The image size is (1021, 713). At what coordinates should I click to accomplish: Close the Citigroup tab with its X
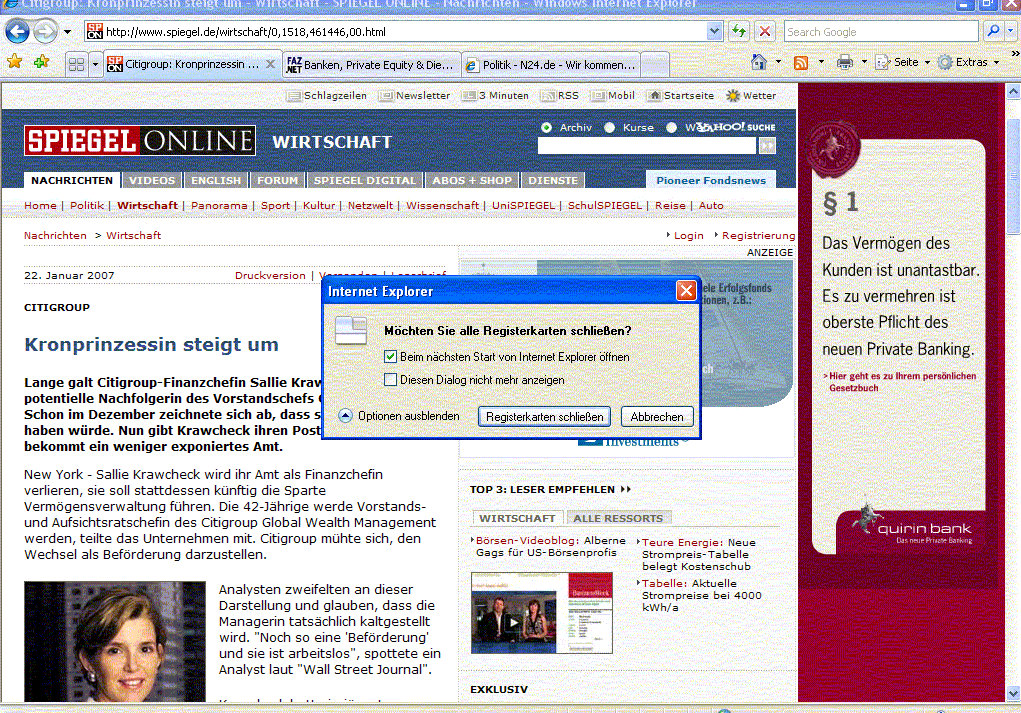(x=270, y=64)
